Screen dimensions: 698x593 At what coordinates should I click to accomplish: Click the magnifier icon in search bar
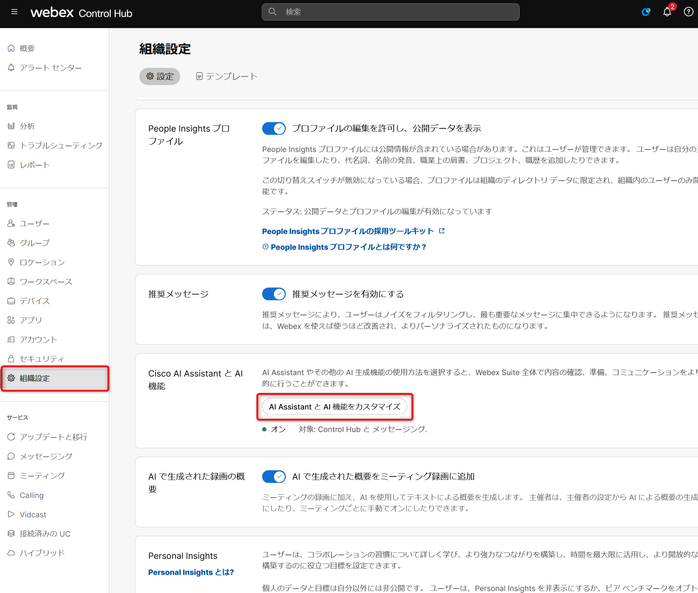click(x=272, y=12)
